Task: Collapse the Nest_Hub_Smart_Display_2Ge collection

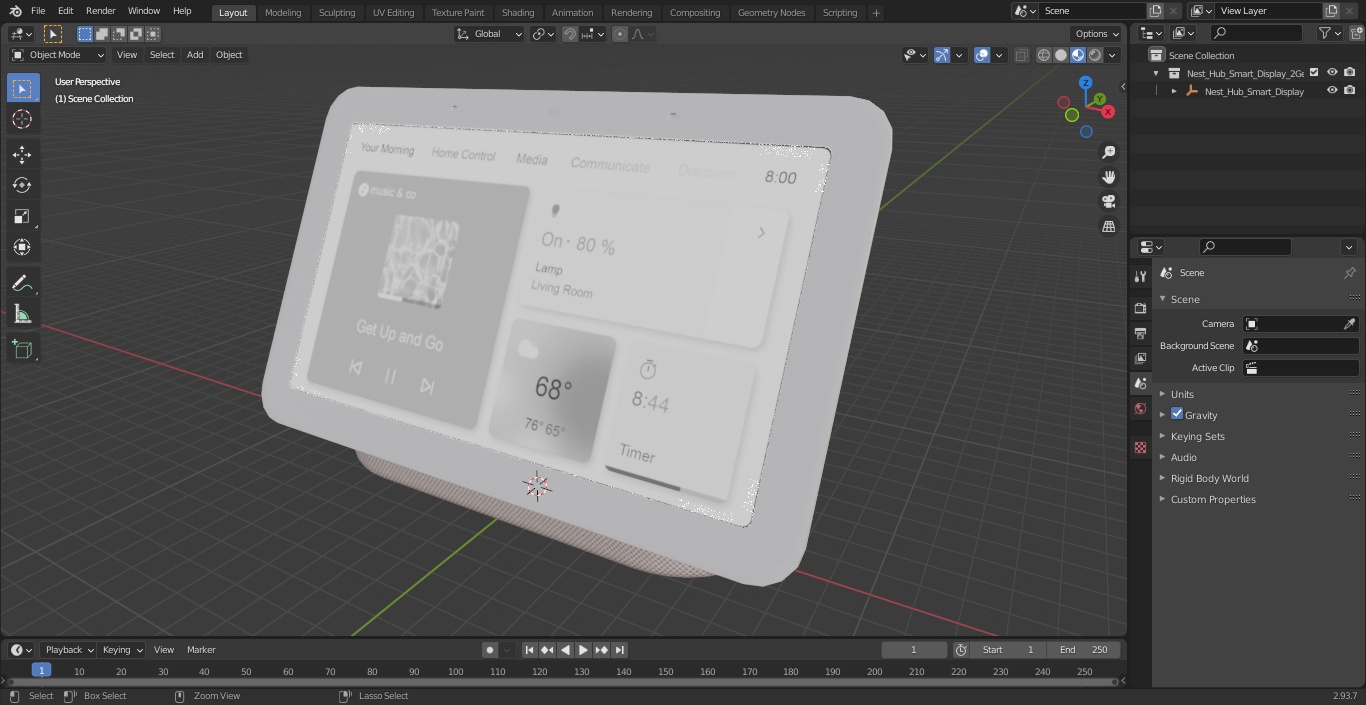Action: tap(1156, 73)
